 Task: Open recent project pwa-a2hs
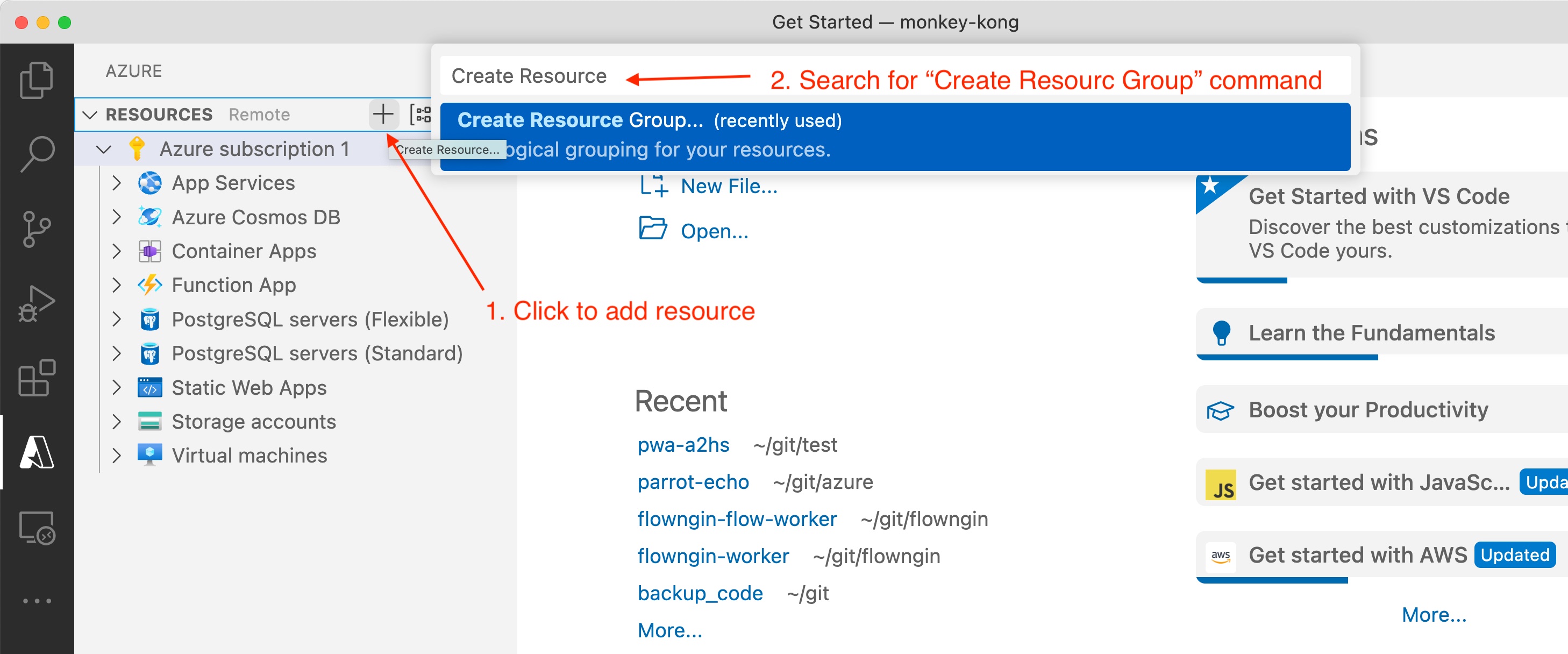pyautogui.click(x=683, y=445)
